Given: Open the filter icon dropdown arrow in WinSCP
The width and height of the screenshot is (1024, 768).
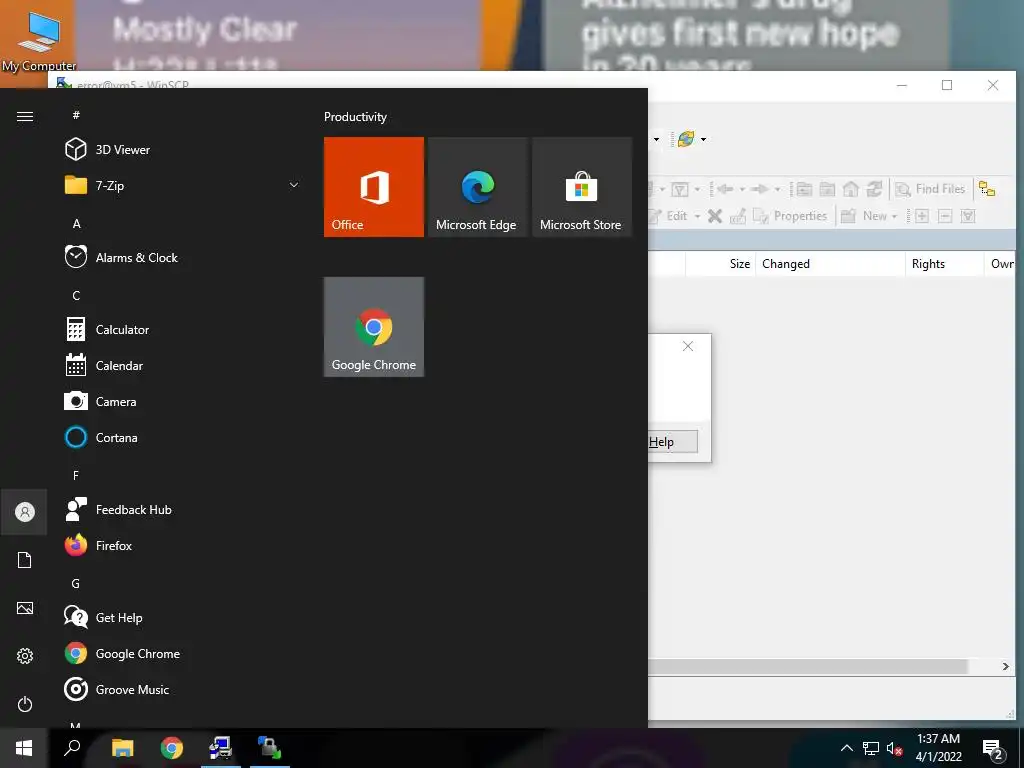Looking at the screenshot, I should tap(697, 190).
